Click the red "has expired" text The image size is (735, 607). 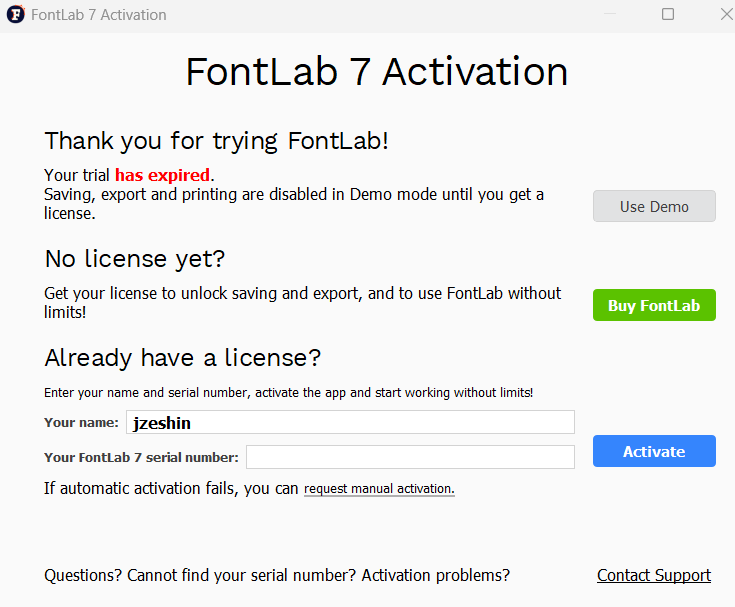tap(162, 175)
